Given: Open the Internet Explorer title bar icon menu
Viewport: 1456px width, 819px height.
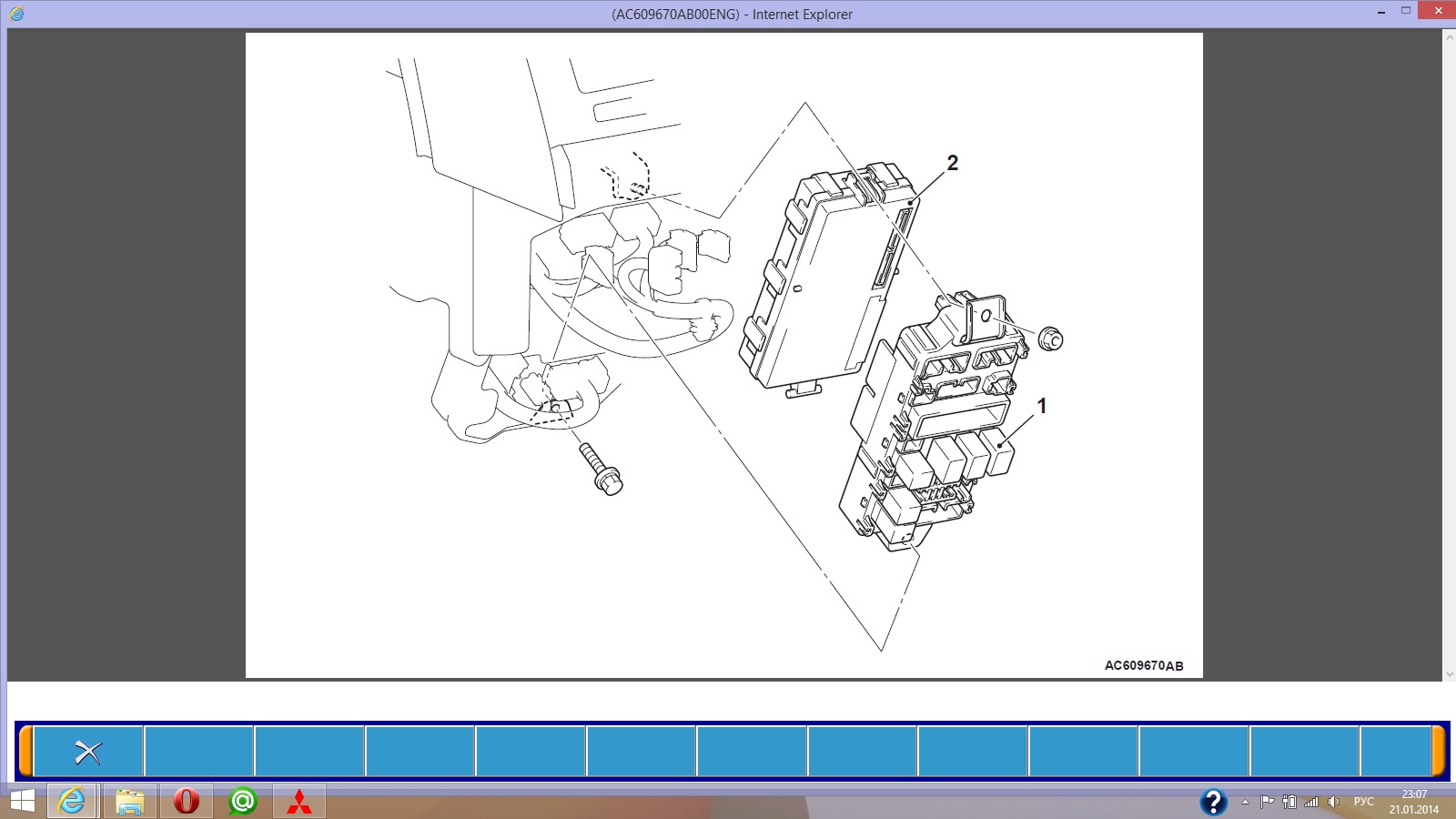Looking at the screenshot, I should click(16, 14).
